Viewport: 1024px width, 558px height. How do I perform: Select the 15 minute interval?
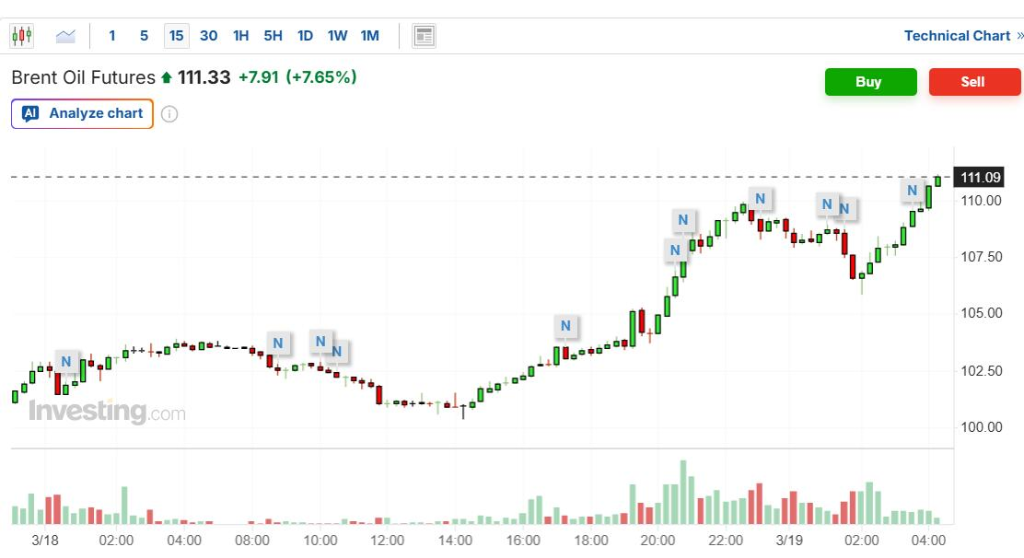click(176, 35)
